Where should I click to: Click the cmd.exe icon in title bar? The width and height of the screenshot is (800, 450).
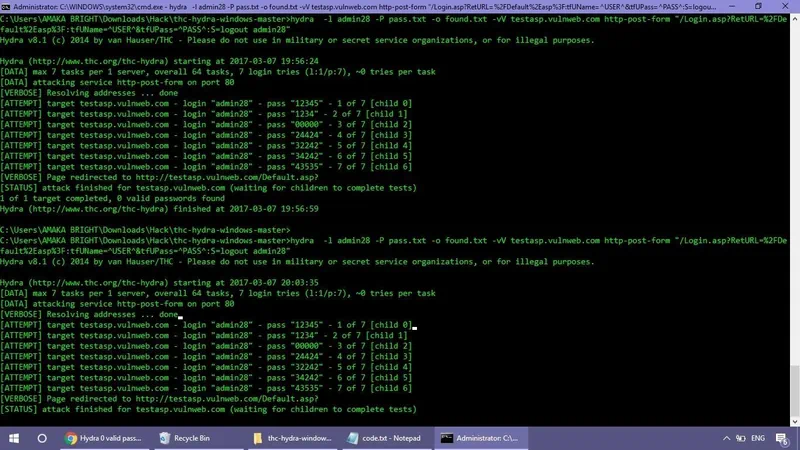tap(6, 7)
